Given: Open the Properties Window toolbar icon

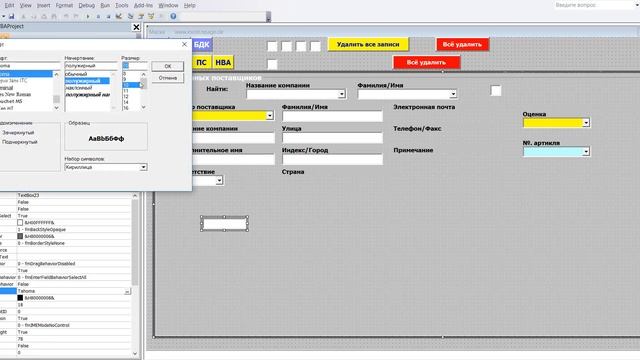Looking at the screenshot, I should pos(141,16).
